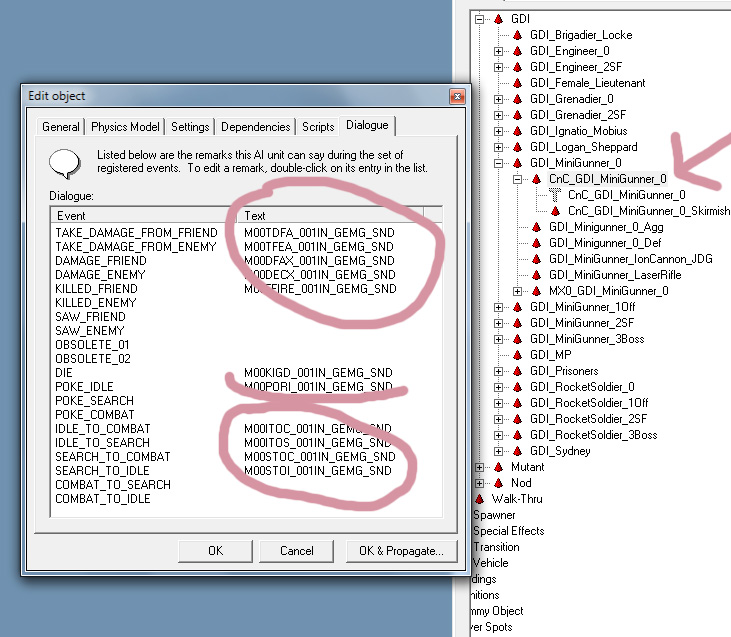Viewport: 731px width, 637px height.
Task: Click the speech bubble dialogue icon
Action: click(x=65, y=162)
